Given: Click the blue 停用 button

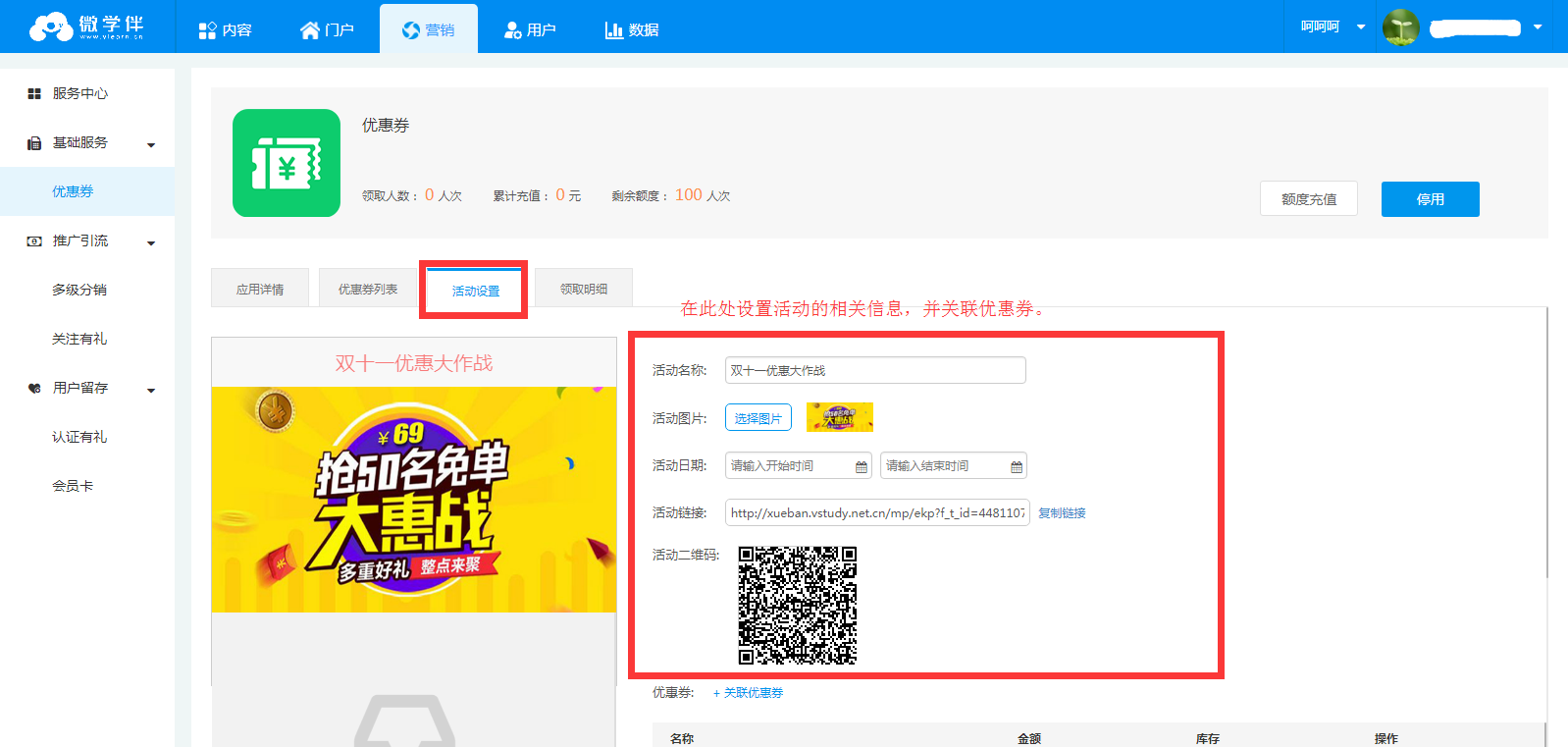Looking at the screenshot, I should pyautogui.click(x=1431, y=199).
